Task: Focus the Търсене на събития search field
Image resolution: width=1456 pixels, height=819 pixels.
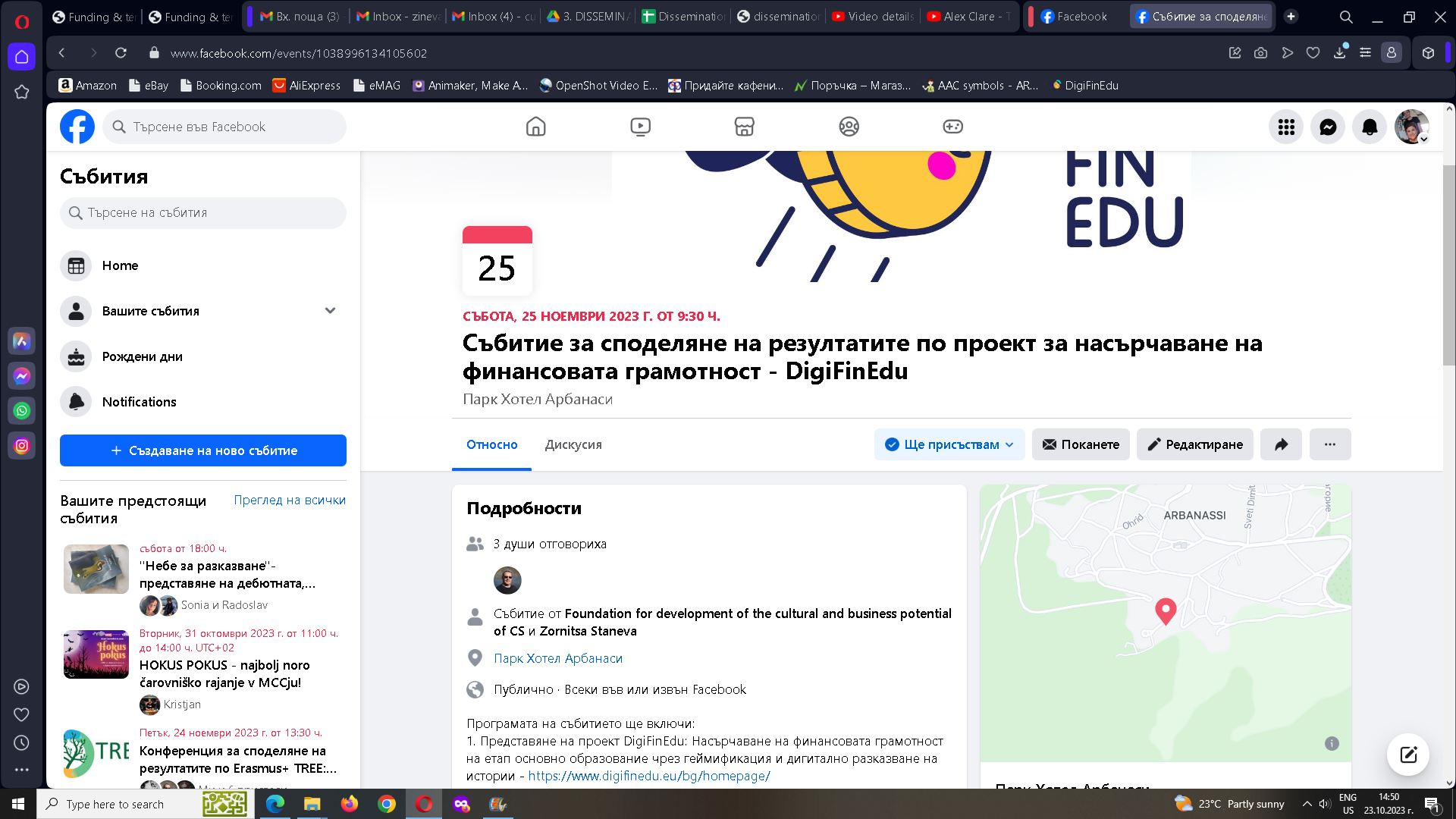Action: click(203, 213)
